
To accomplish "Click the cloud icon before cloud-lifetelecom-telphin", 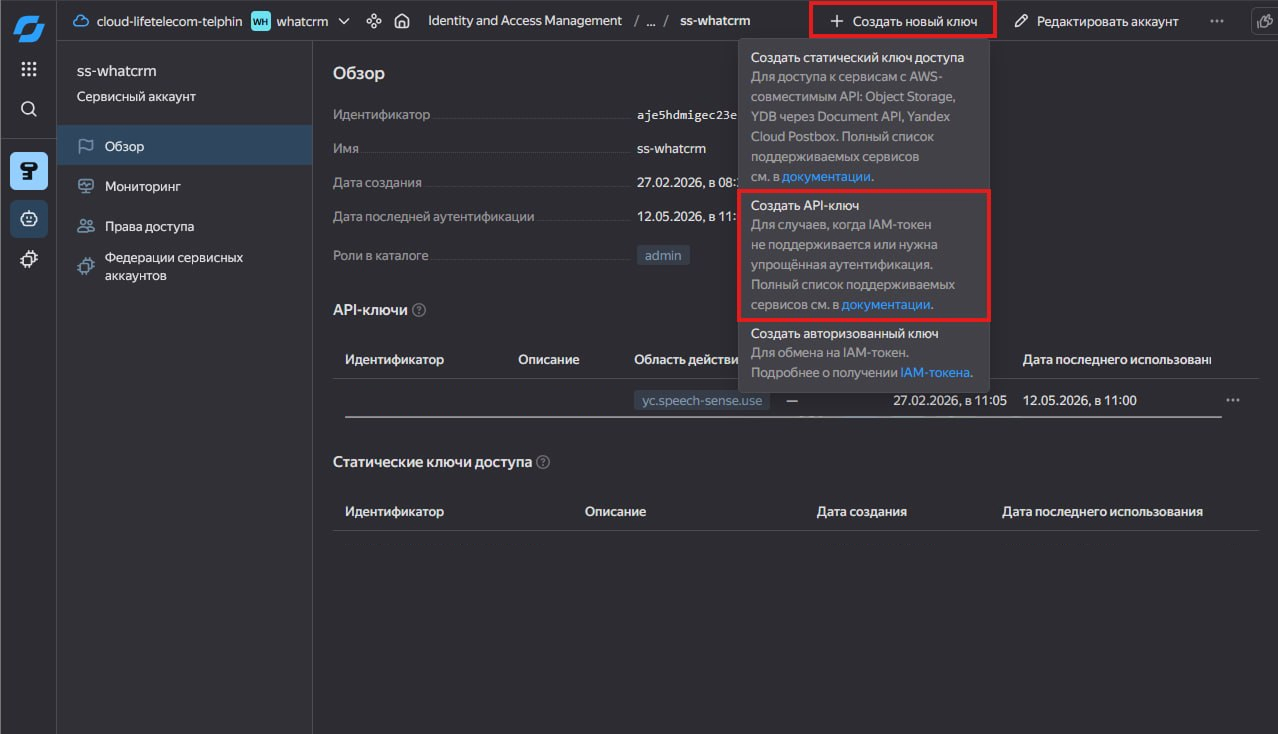I will pos(81,21).
